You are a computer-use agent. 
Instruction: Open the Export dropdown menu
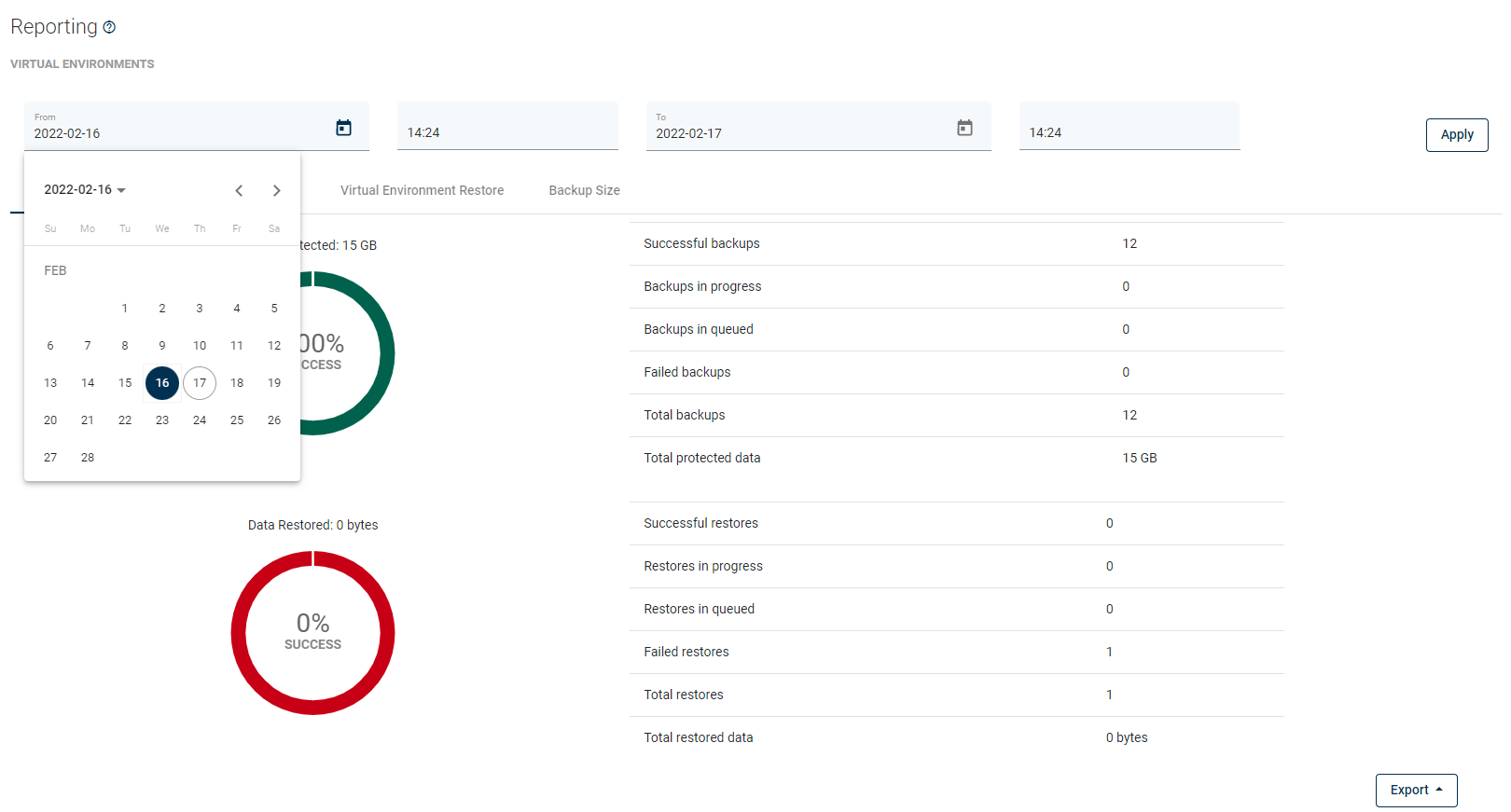tap(1415, 790)
